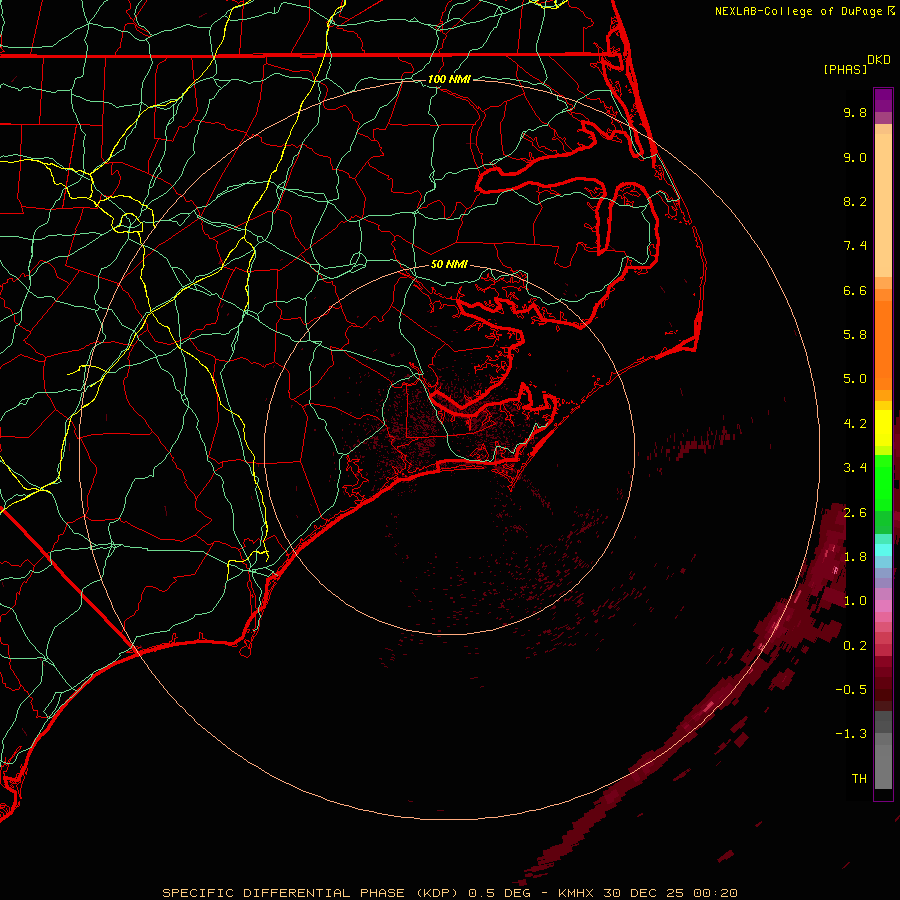
Task: Click the 6.6 color scale value
Action: tap(855, 290)
